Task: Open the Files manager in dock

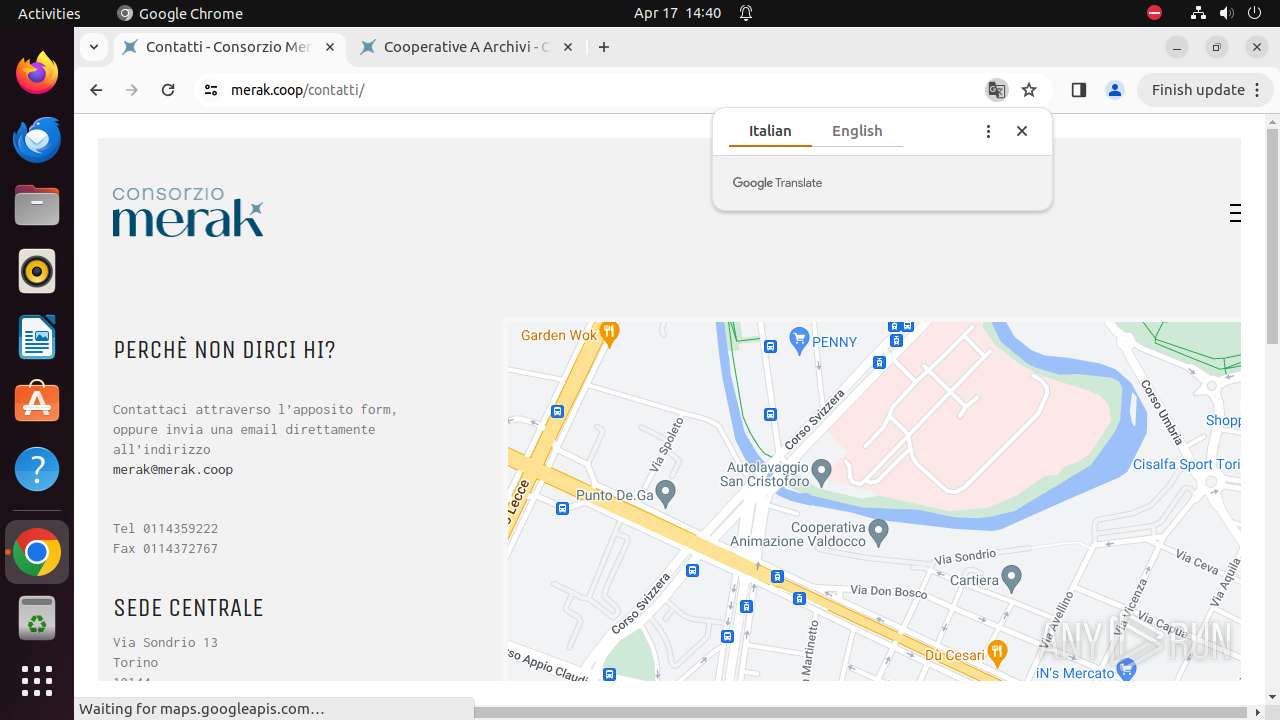Action: (37, 205)
